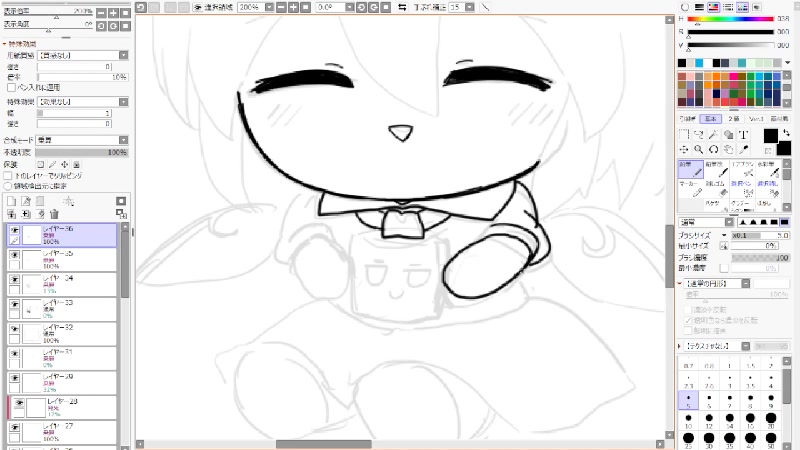Image resolution: width=800 pixels, height=450 pixels.
Task: Hide the top layer 36 eye icon
Action: click(15, 230)
